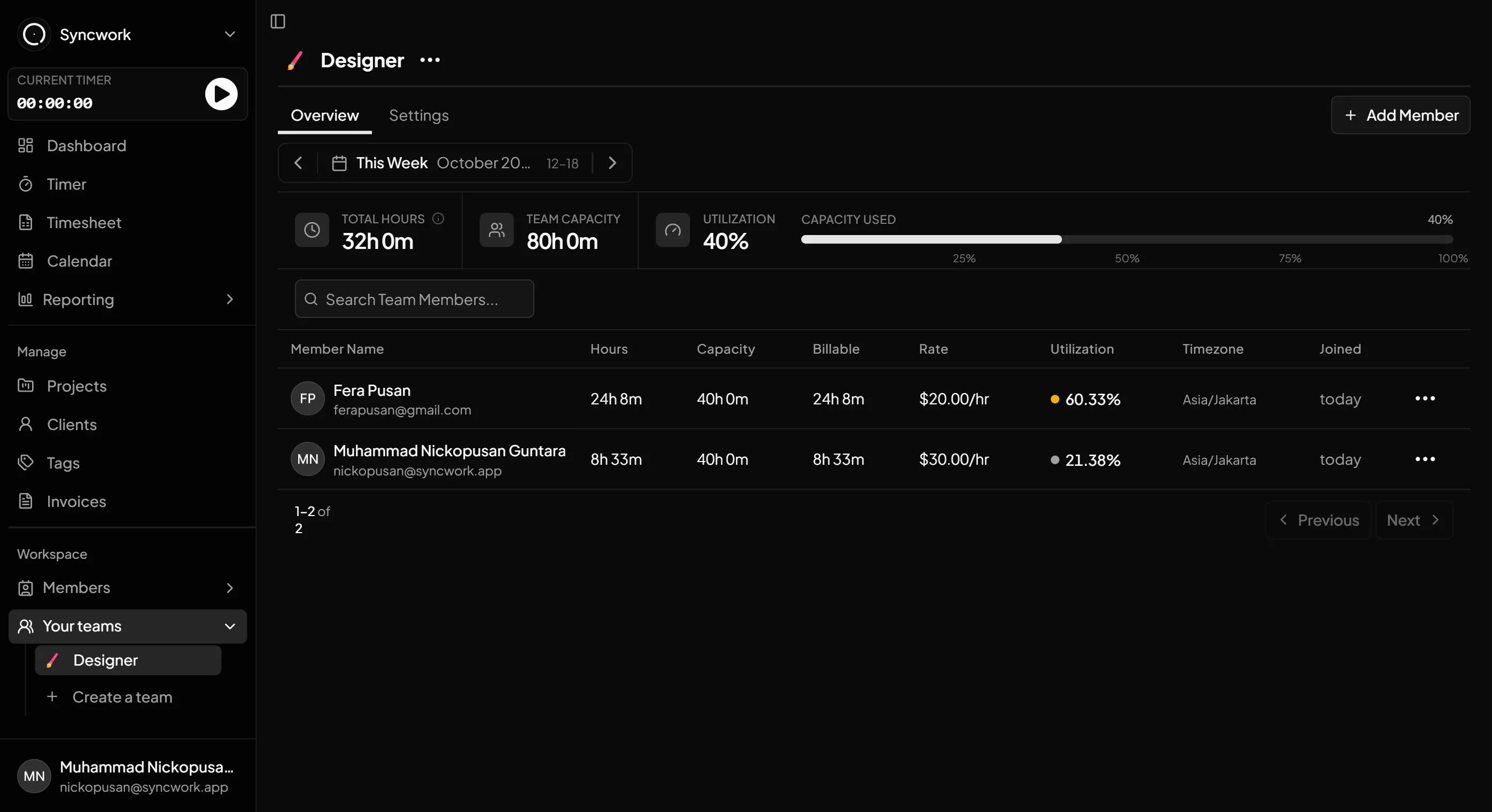Screen dimensions: 1492x812
Task: Open Invoices page
Action: point(128,502)
